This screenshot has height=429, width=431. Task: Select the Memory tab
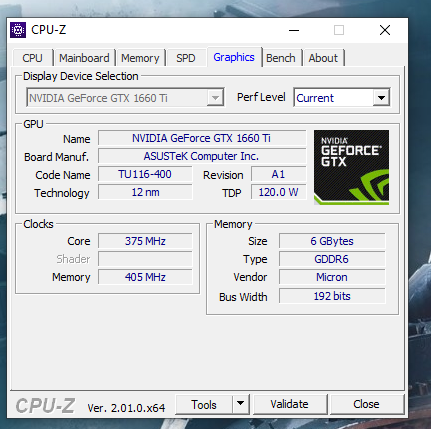click(140, 58)
